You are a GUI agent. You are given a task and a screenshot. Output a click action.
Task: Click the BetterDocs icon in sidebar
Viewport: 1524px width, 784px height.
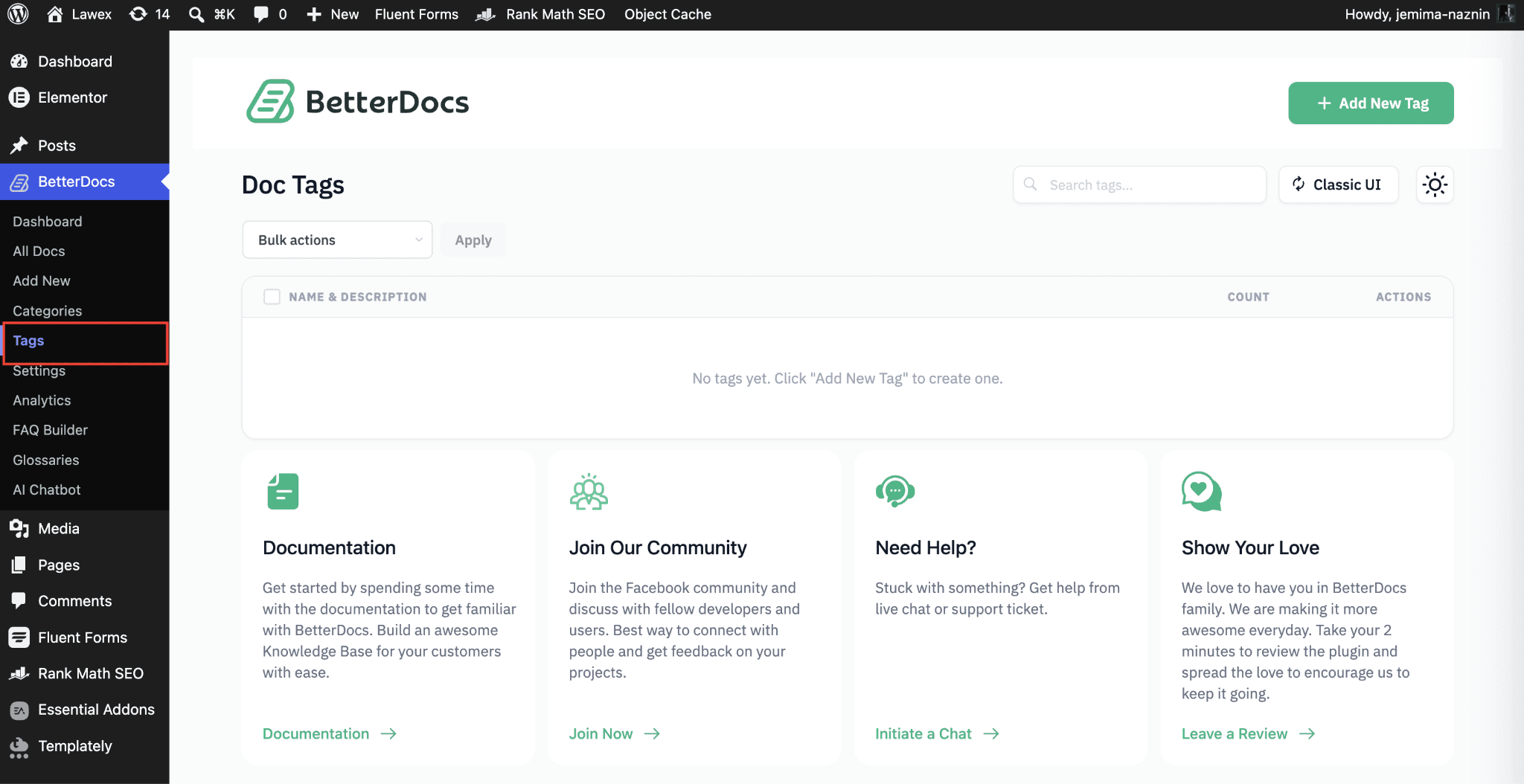pyautogui.click(x=19, y=181)
